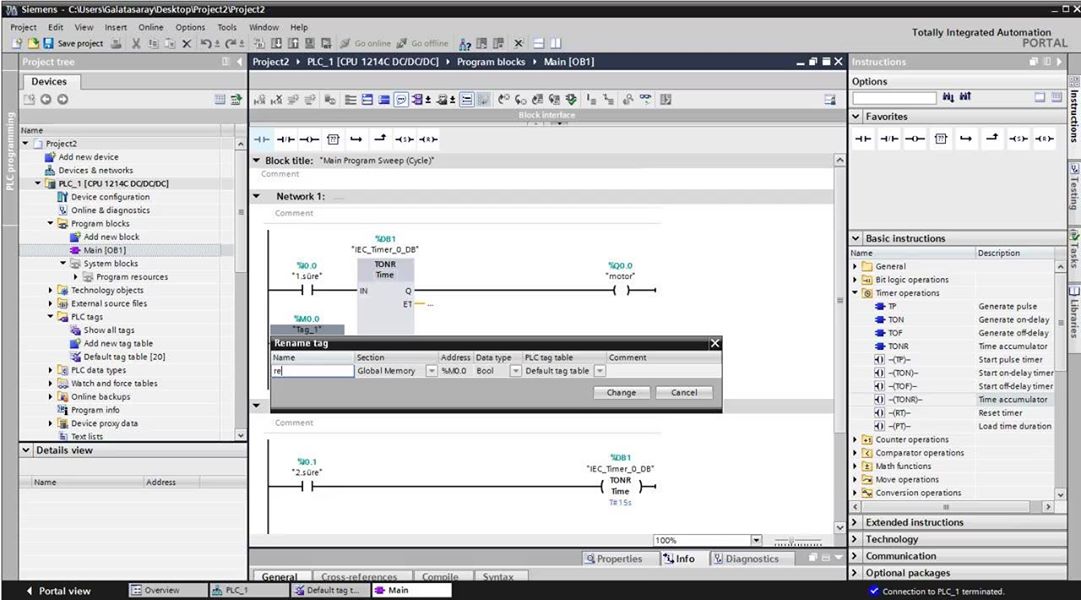Open the Edit menu
The height and width of the screenshot is (600, 1081).
[55, 28]
